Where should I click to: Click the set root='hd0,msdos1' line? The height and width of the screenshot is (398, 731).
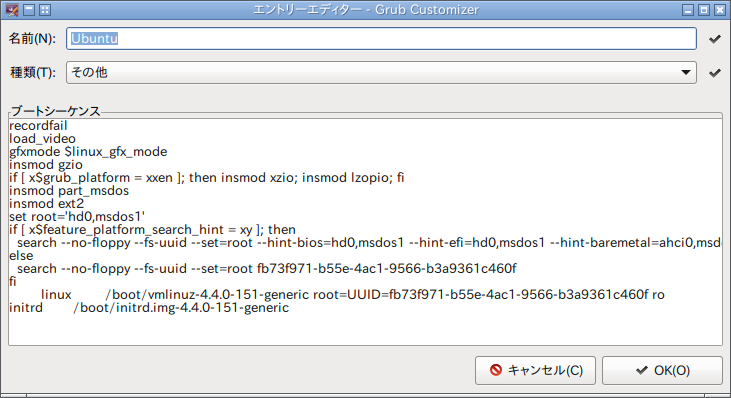[x=77, y=217]
